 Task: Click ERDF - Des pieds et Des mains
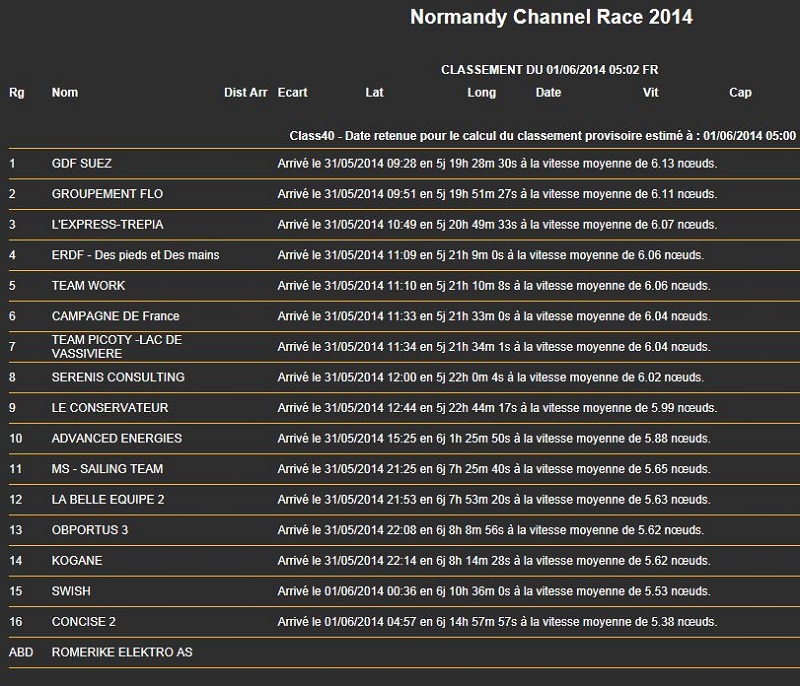coord(135,255)
